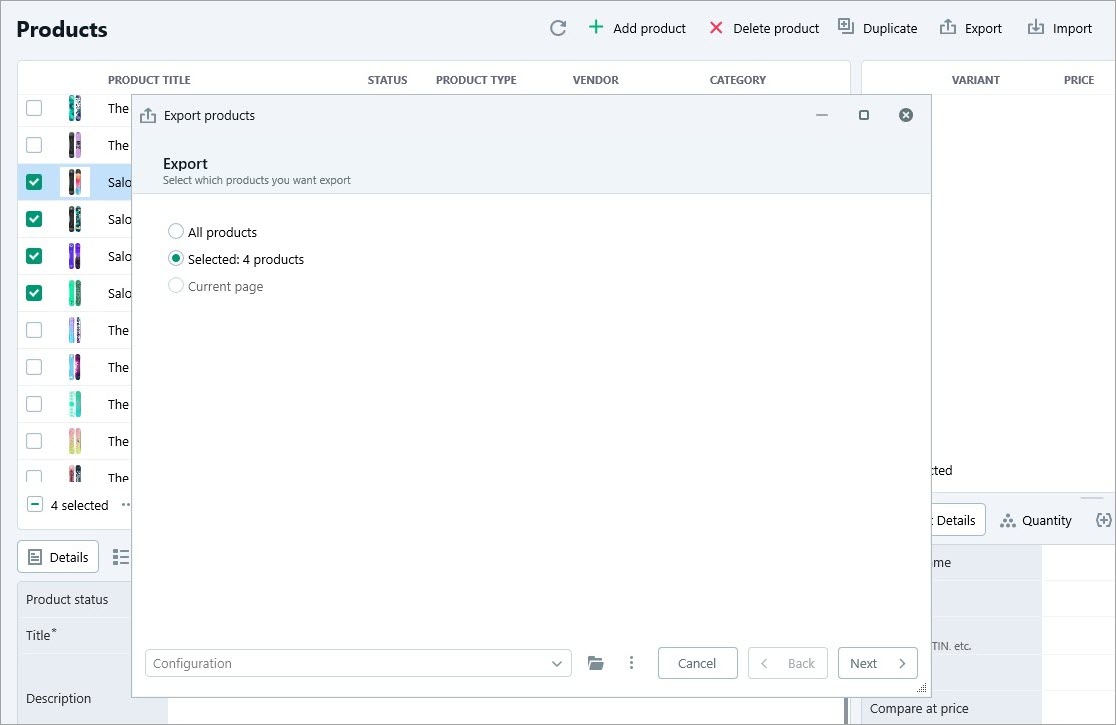This screenshot has width=1116, height=725.
Task: Click Add product in the toolbar
Action: tap(637, 28)
